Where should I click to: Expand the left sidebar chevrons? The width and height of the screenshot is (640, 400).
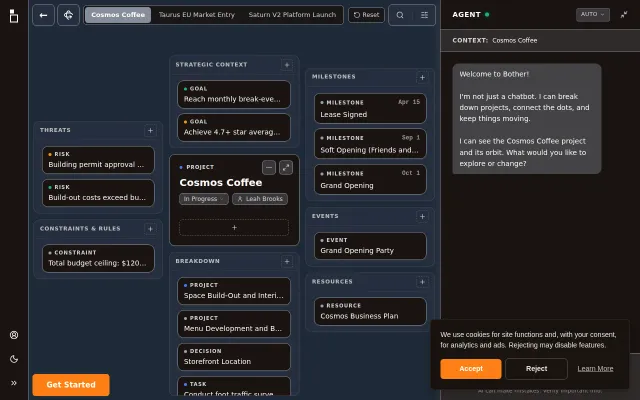point(14,383)
